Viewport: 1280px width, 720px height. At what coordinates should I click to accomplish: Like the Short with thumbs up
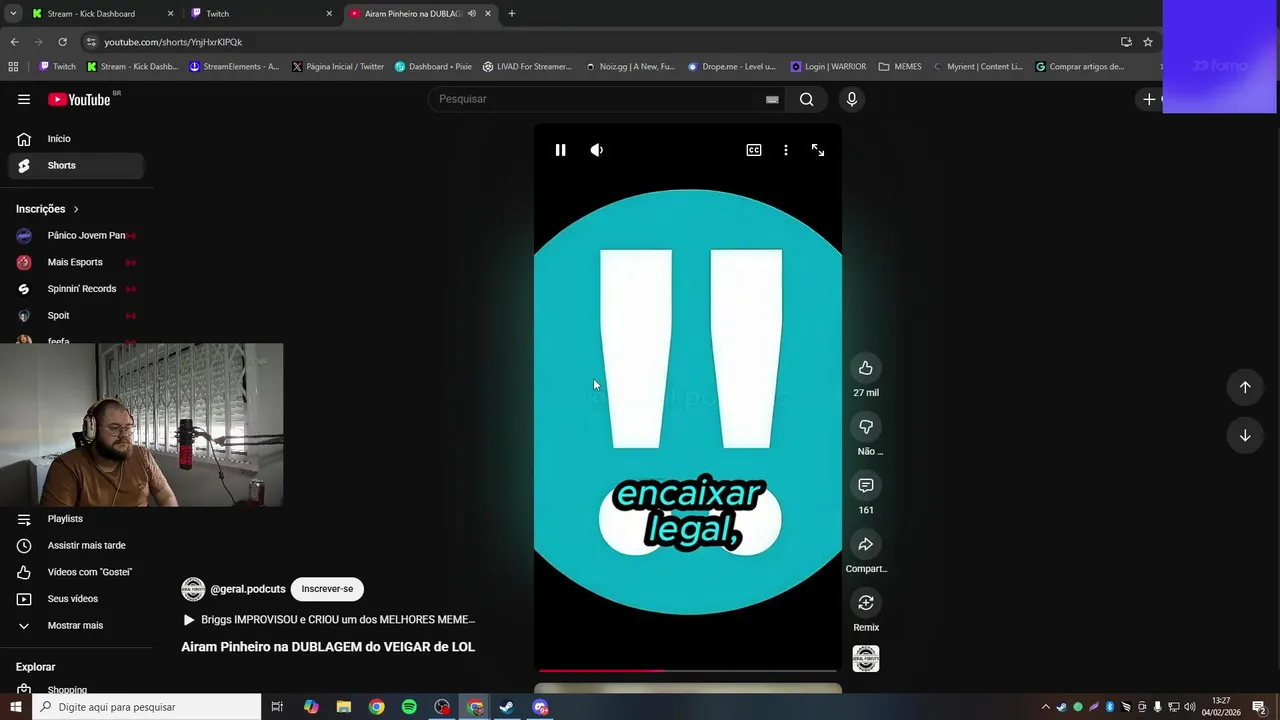(x=866, y=368)
